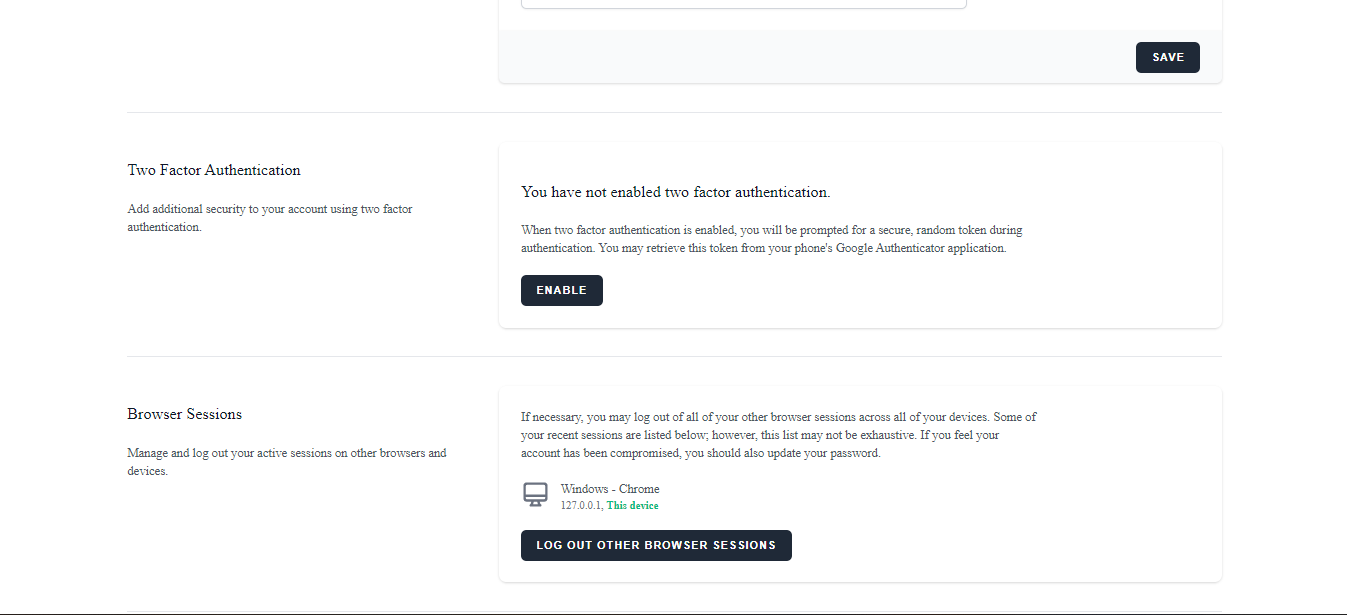Viewport: 1347px width, 615px height.
Task: Click empty space right of Enable button
Action: click(850, 290)
